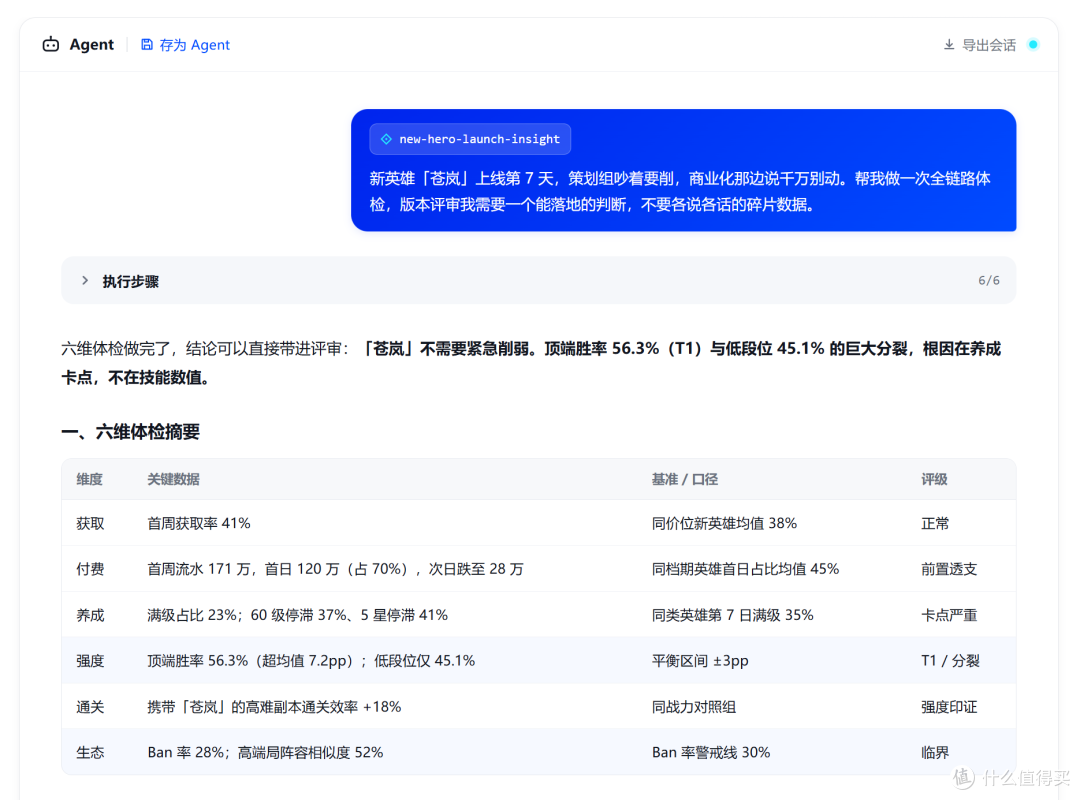Screen dimensions: 1080x800
Task: Click the new-hero-launch-insight skill tag
Action: click(470, 139)
